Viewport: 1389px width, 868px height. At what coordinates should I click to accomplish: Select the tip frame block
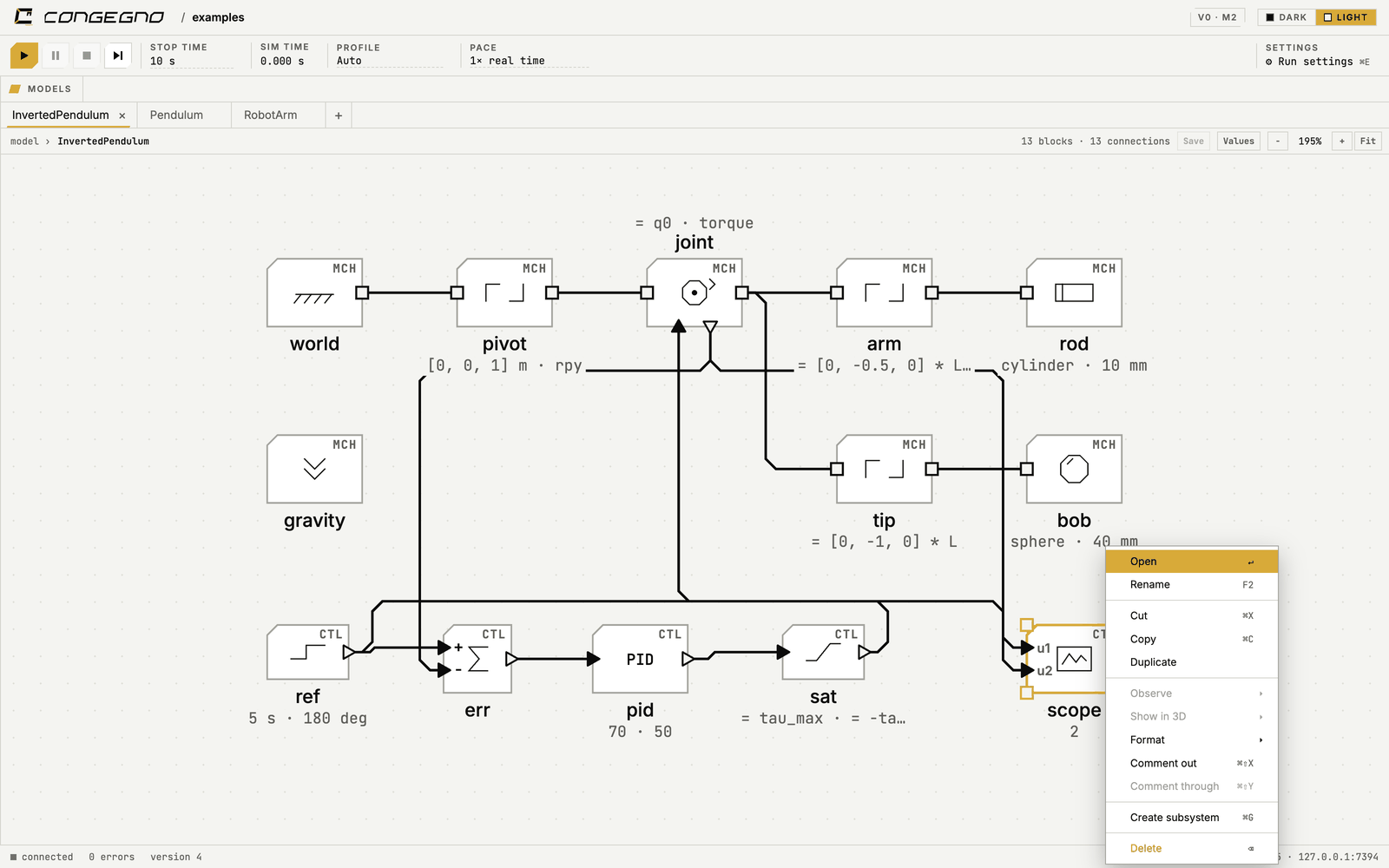(x=884, y=470)
